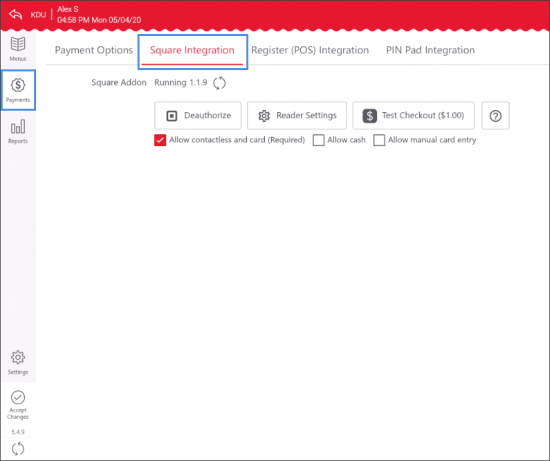Image resolution: width=550 pixels, height=461 pixels.
Task: Open Reader Settings
Action: tap(297, 116)
